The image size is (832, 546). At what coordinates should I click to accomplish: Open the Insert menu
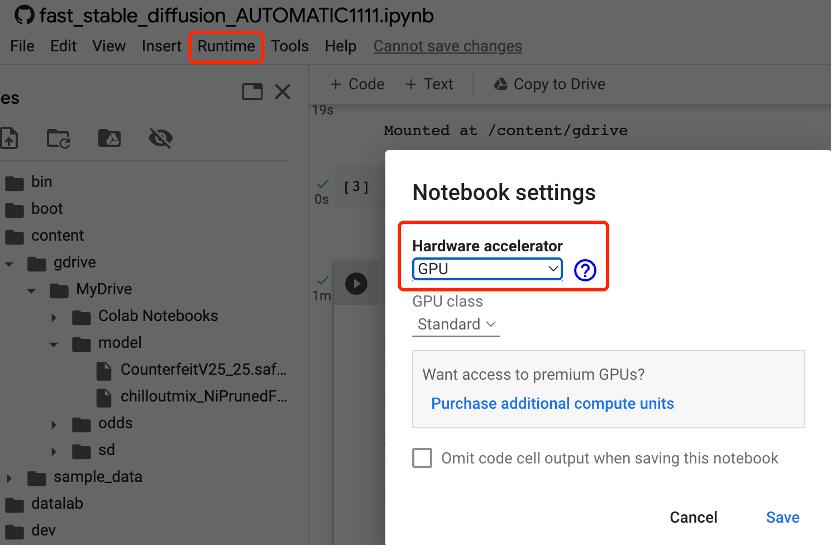(x=161, y=46)
